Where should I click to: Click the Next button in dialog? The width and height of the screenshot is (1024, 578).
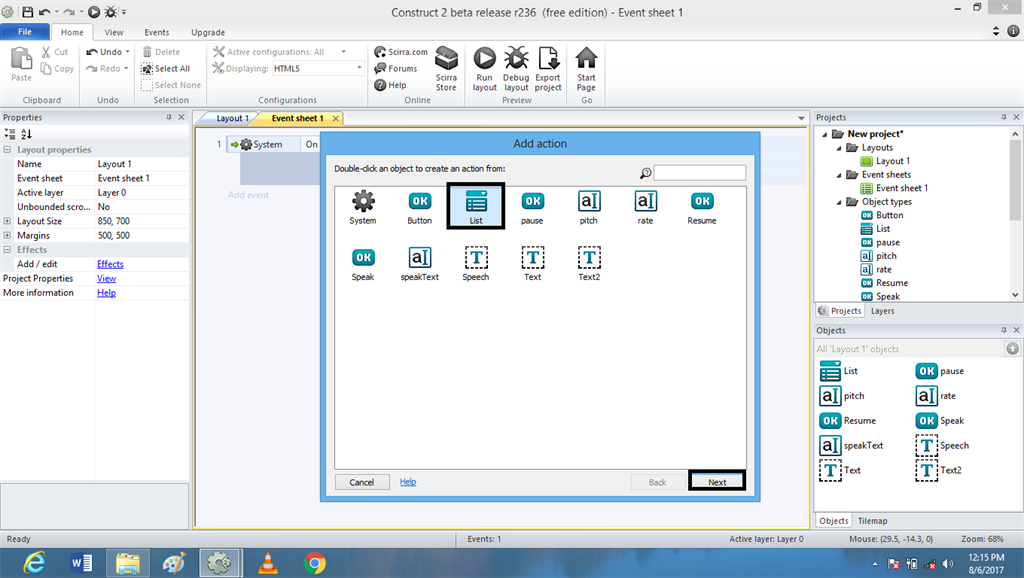point(717,482)
